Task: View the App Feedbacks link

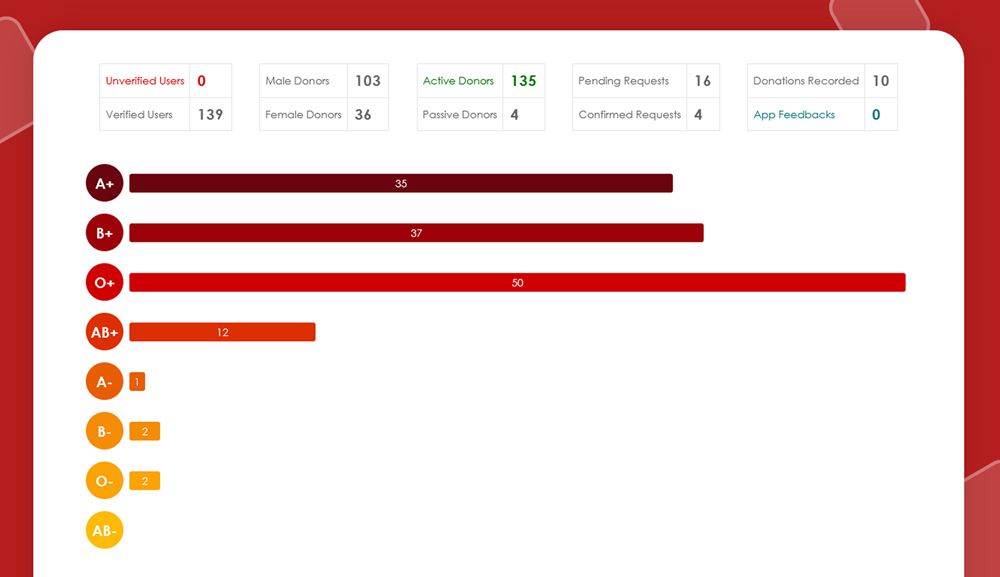Action: (794, 115)
